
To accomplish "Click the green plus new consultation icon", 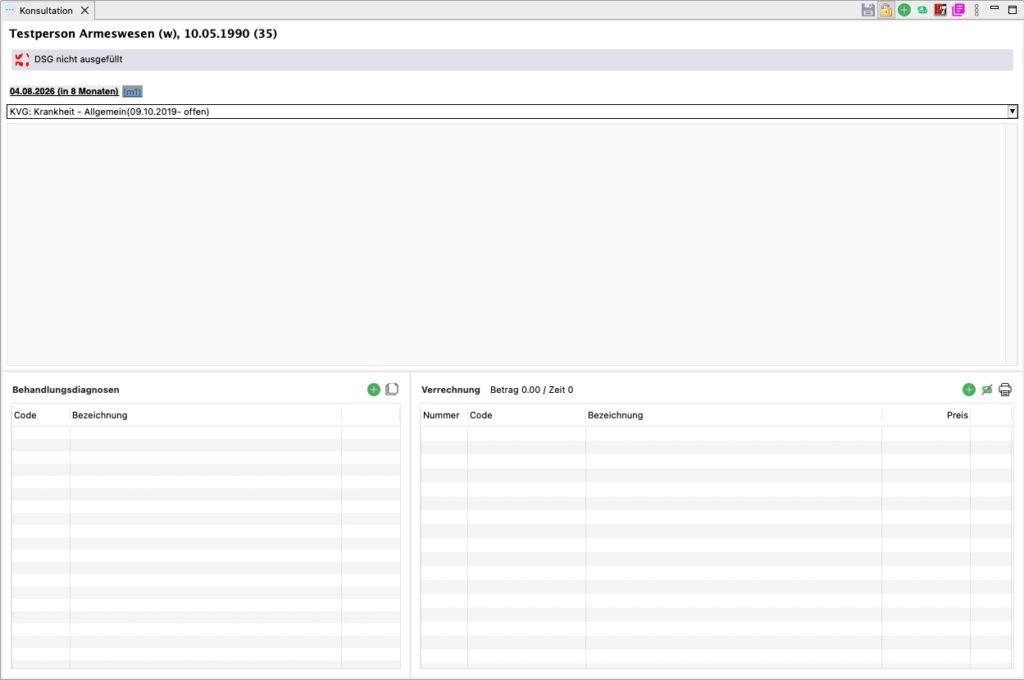I will [904, 10].
